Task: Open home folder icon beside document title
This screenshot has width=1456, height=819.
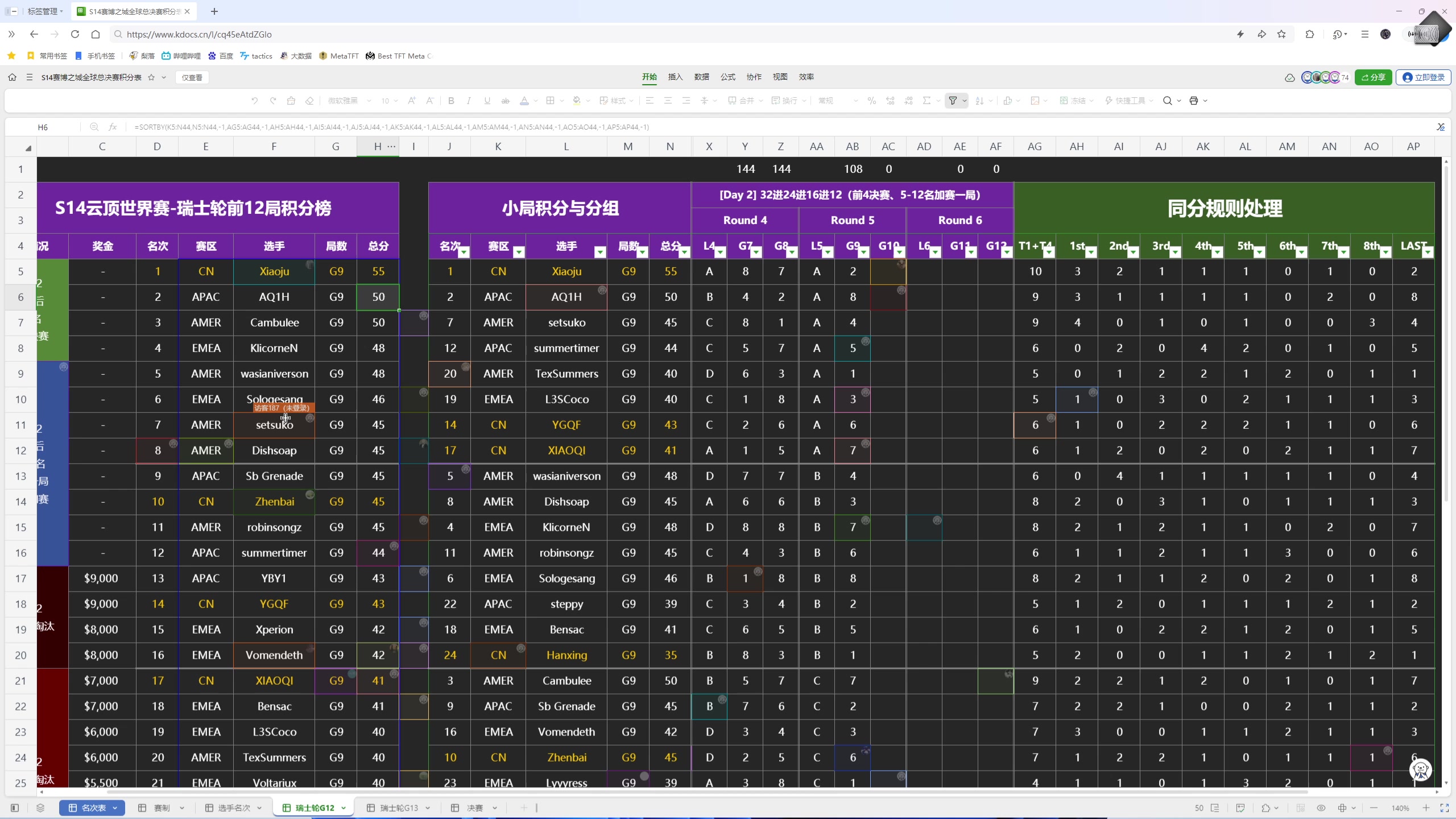Action: click(12, 77)
